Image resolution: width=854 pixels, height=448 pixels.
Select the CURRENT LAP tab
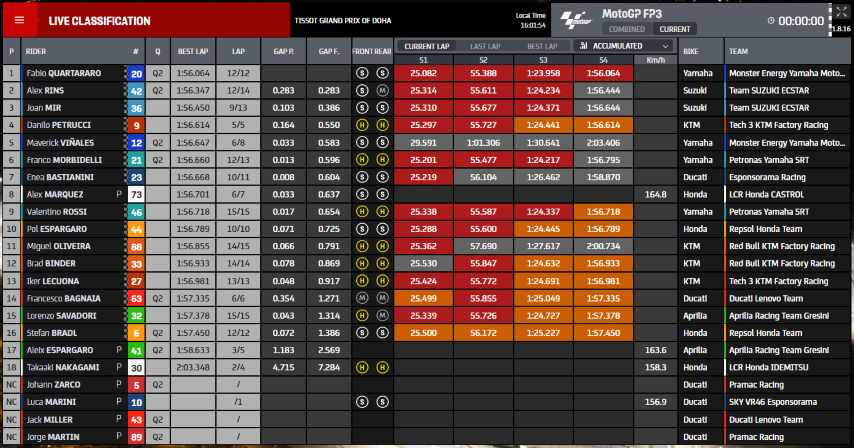426,46
